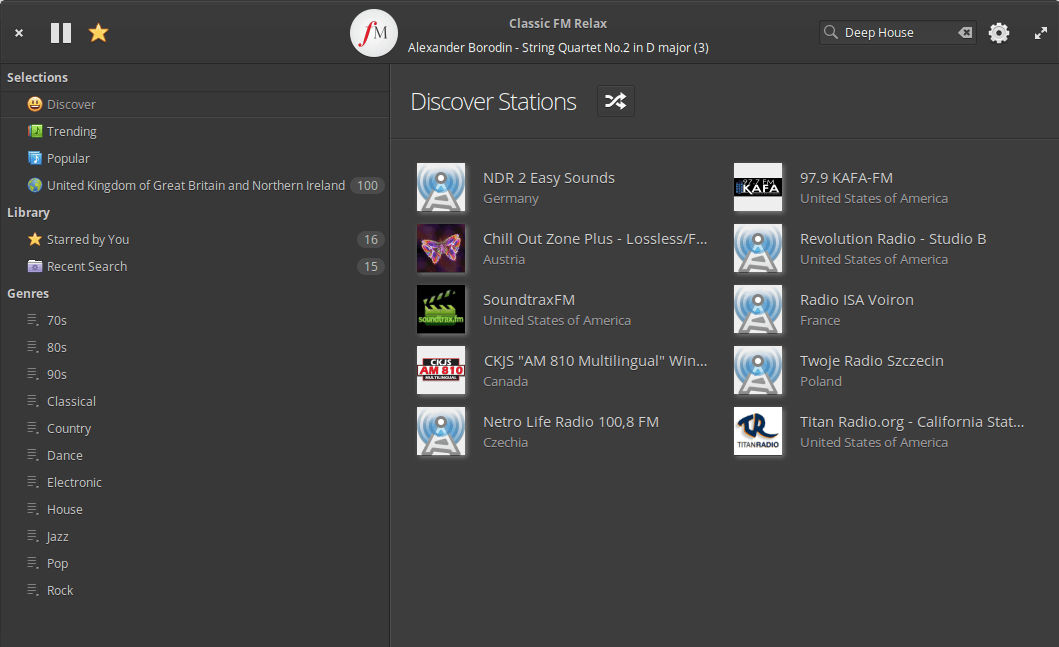Image resolution: width=1059 pixels, height=647 pixels.
Task: Click the CKJS AM 810 logo
Action: tap(441, 370)
